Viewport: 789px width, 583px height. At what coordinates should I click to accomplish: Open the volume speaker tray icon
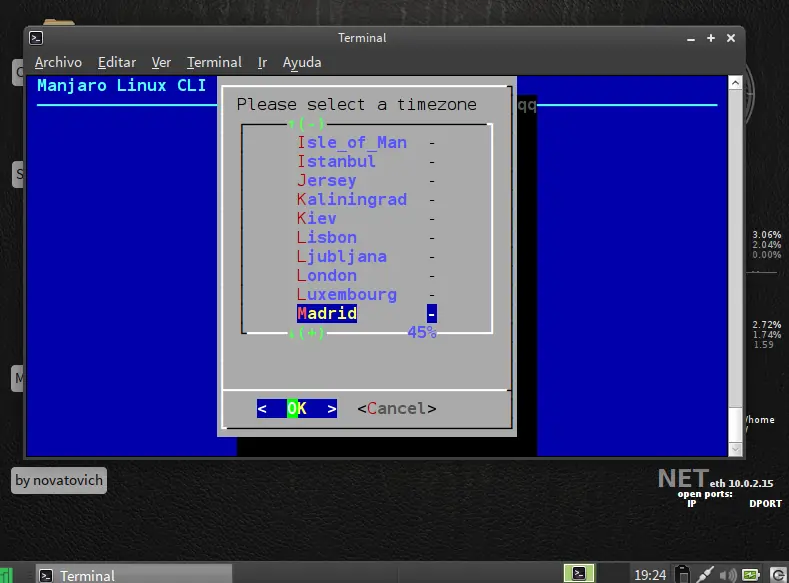(x=728, y=575)
